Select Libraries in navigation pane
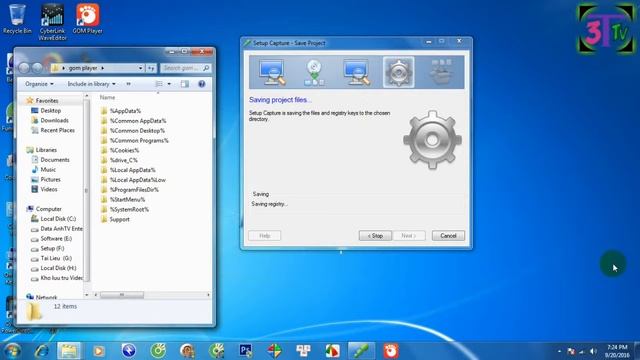The image size is (640, 360). (x=46, y=150)
